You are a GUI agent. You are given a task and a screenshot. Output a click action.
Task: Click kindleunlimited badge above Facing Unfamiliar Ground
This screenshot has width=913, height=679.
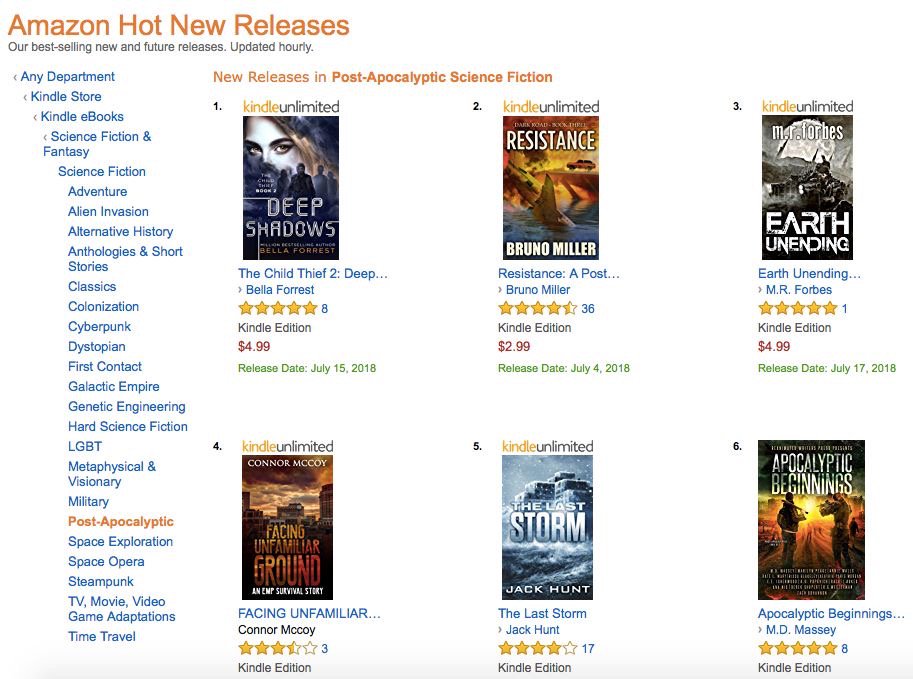[288, 447]
